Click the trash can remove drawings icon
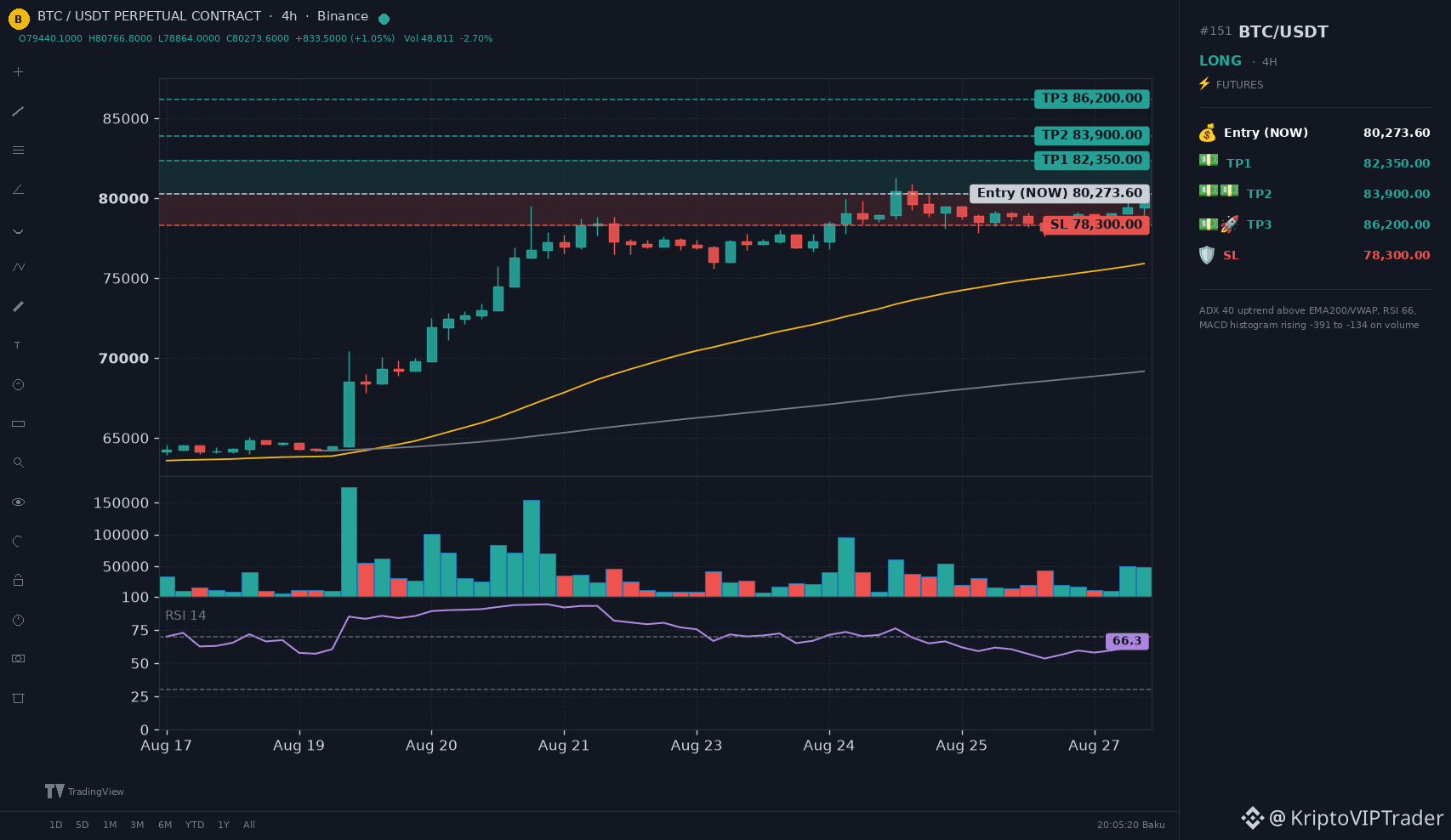 (18, 698)
